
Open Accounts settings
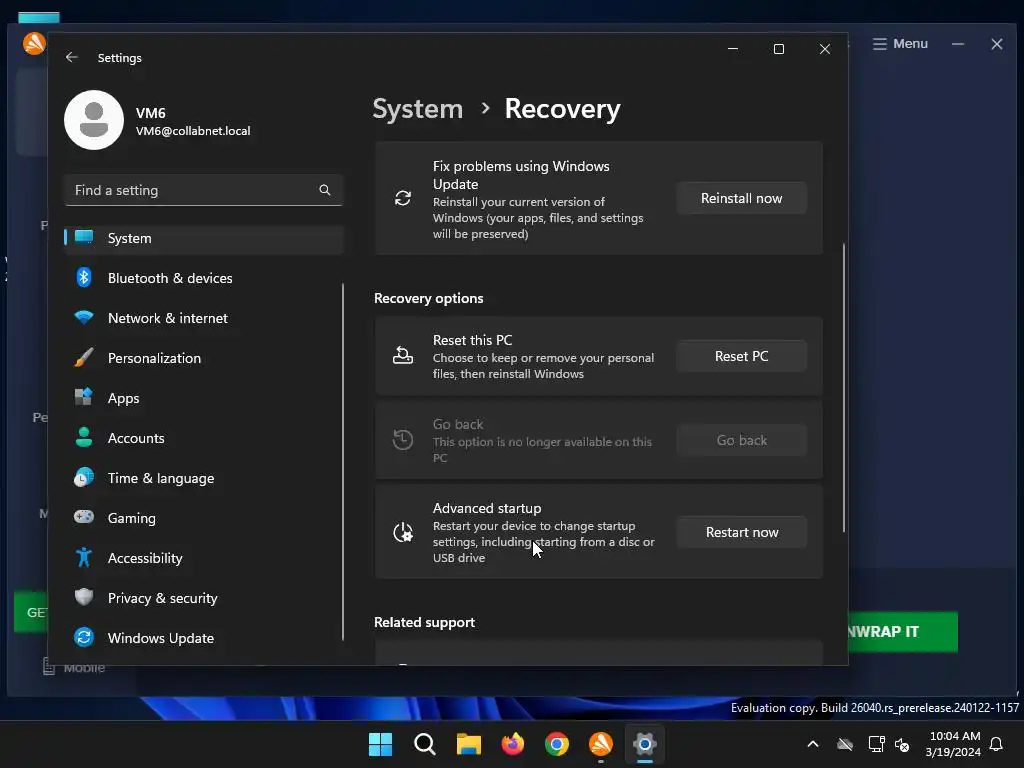[204, 438]
